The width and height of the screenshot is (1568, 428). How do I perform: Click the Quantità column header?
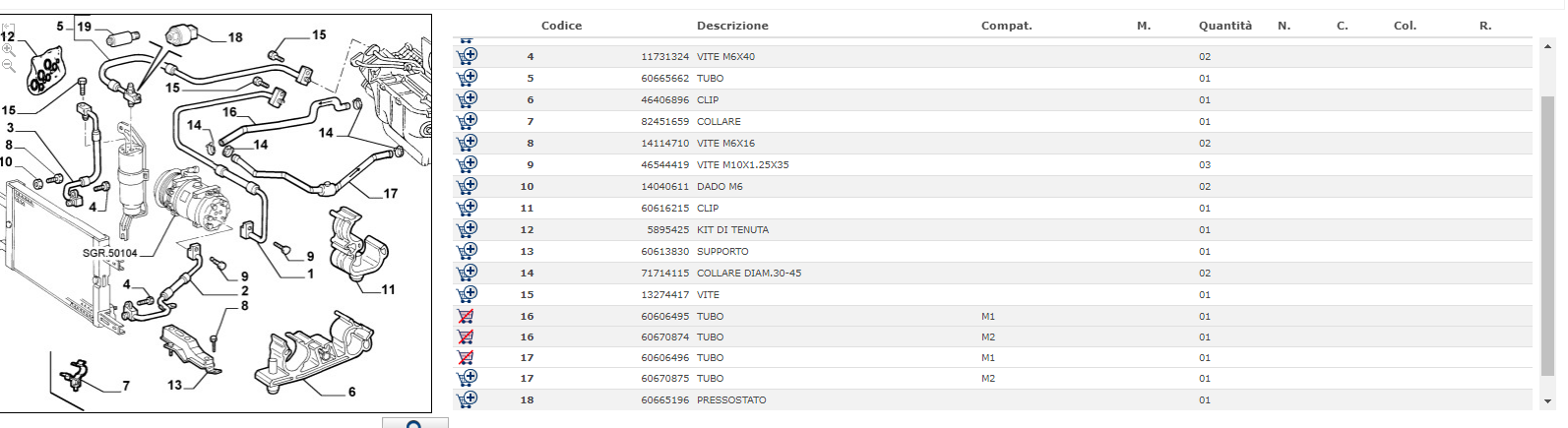pos(1225,26)
